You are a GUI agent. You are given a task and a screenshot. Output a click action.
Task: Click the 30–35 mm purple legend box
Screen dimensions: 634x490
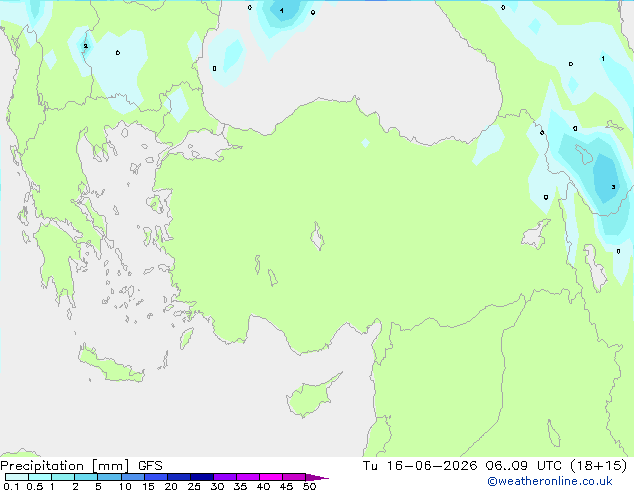225,477
